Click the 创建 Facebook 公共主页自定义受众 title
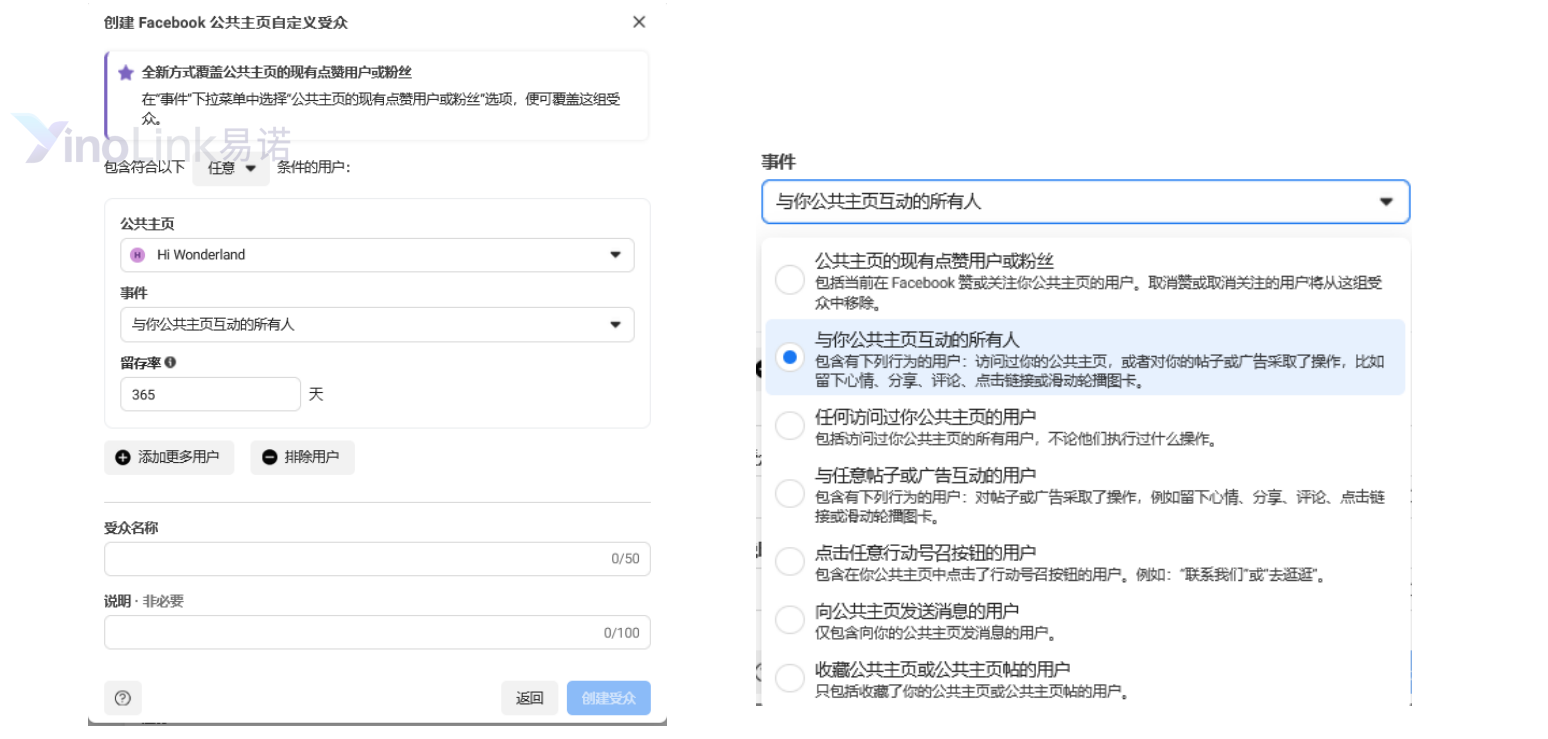 click(226, 22)
